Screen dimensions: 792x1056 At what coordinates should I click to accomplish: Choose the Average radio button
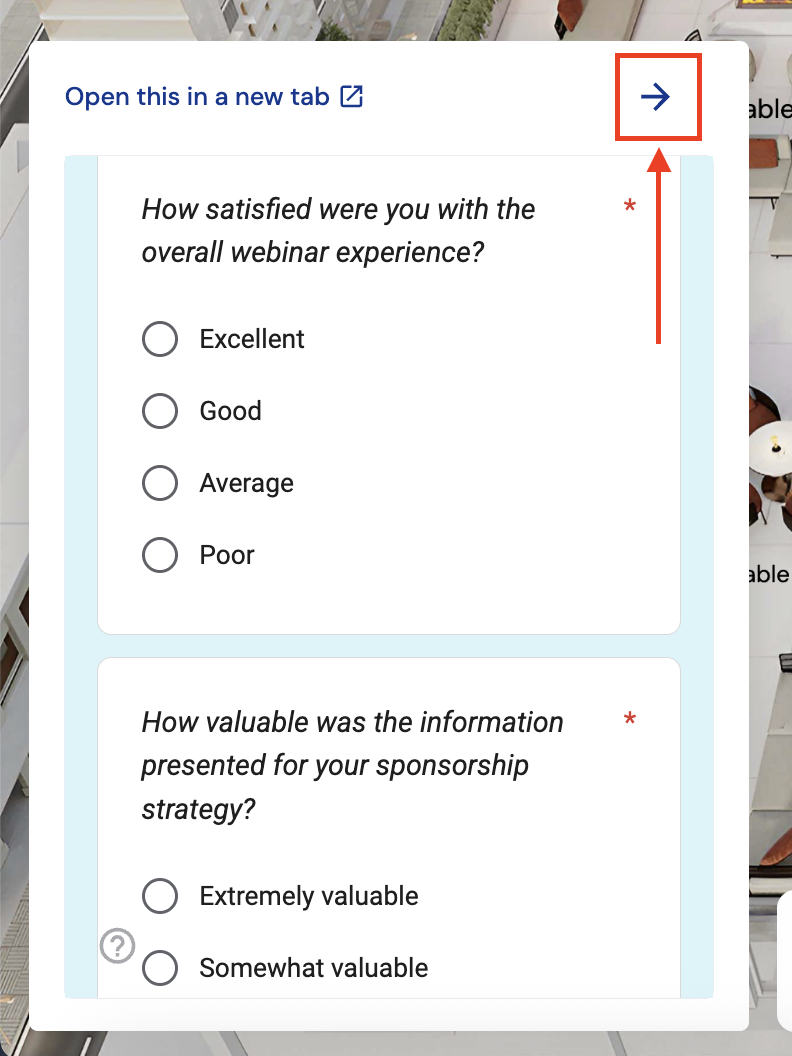[160, 483]
